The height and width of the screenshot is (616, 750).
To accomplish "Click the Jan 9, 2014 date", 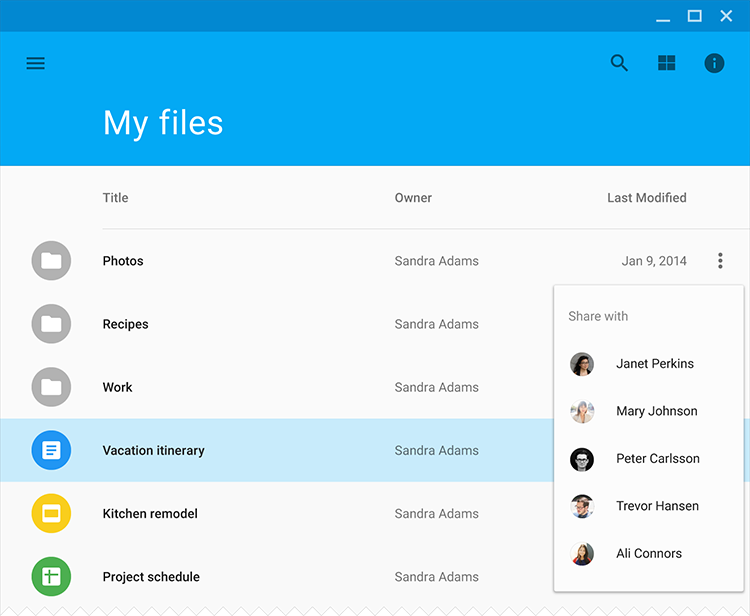I will pos(654,261).
